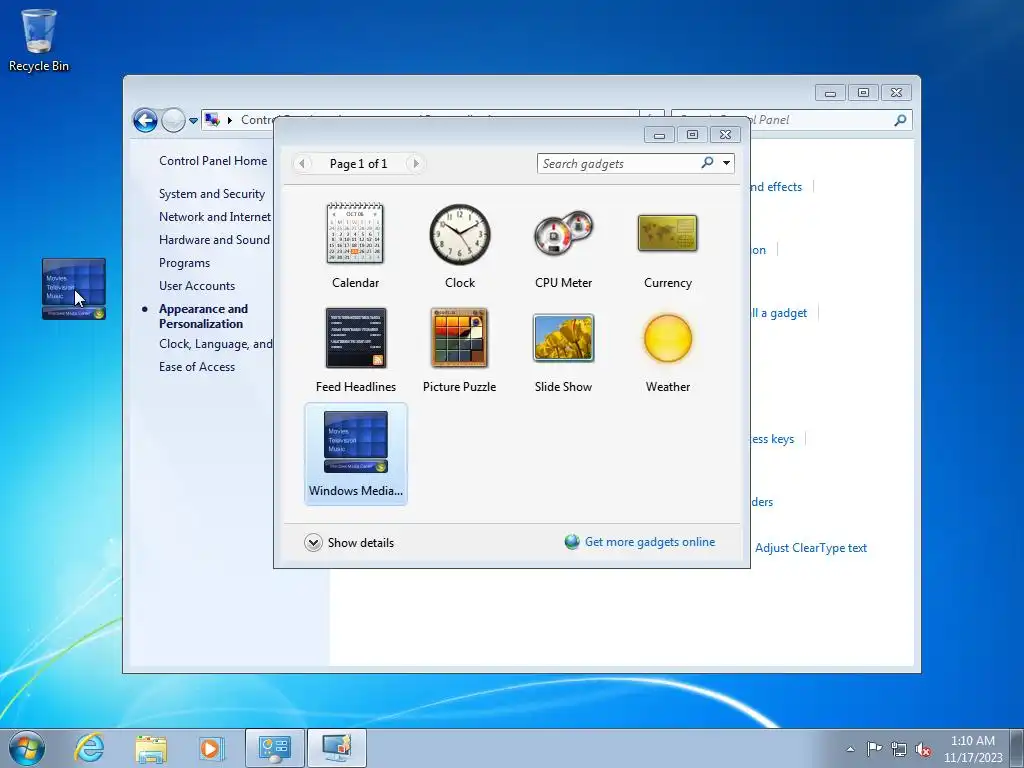Select the Clock gadget

point(460,246)
